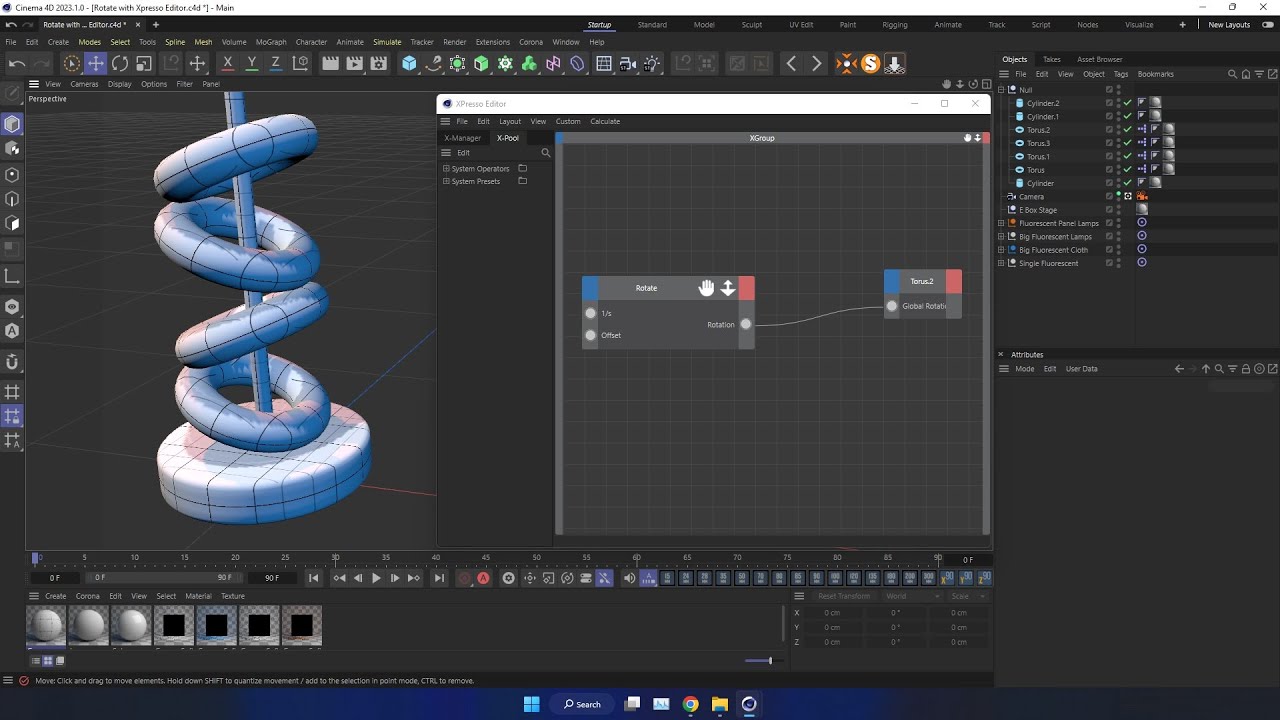Viewport: 1280px width, 720px height.
Task: Open the Extensions menu
Action: click(492, 42)
